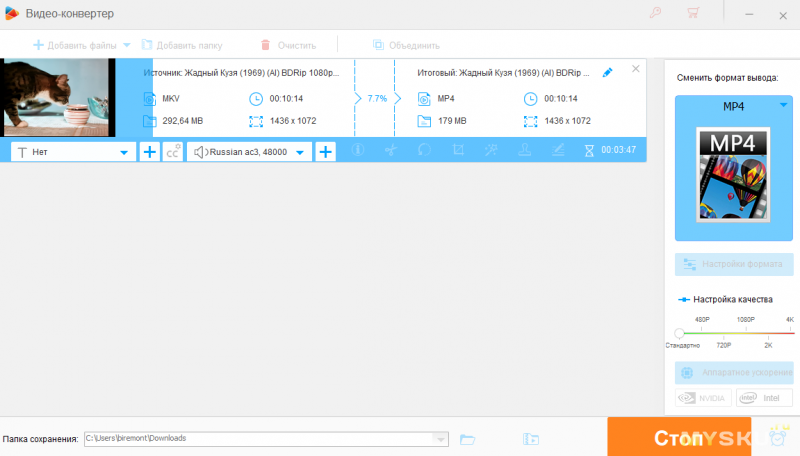The height and width of the screenshot is (456, 800).
Task: Click the cat video thumbnail
Action: point(58,97)
